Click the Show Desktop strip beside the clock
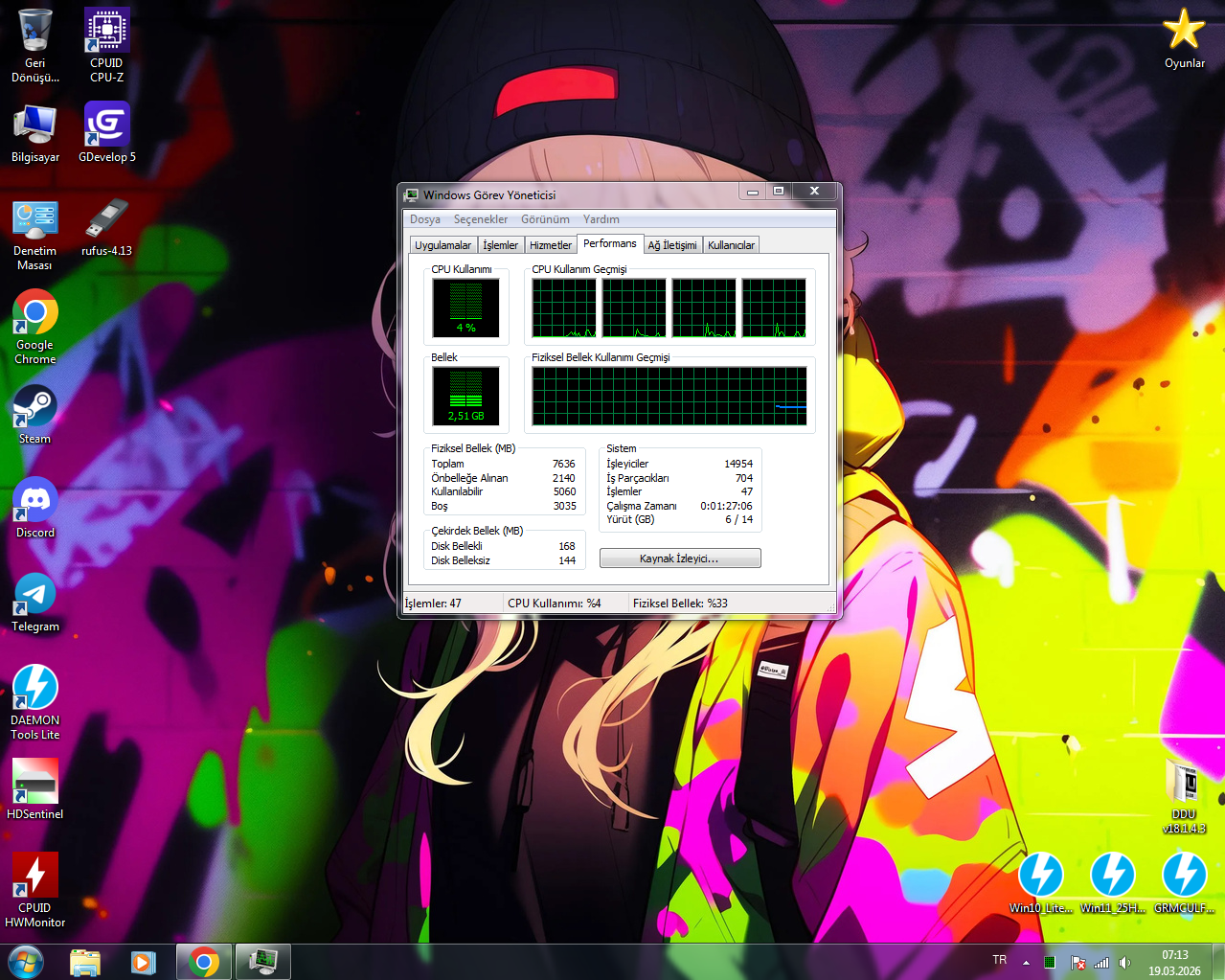 [1218, 962]
